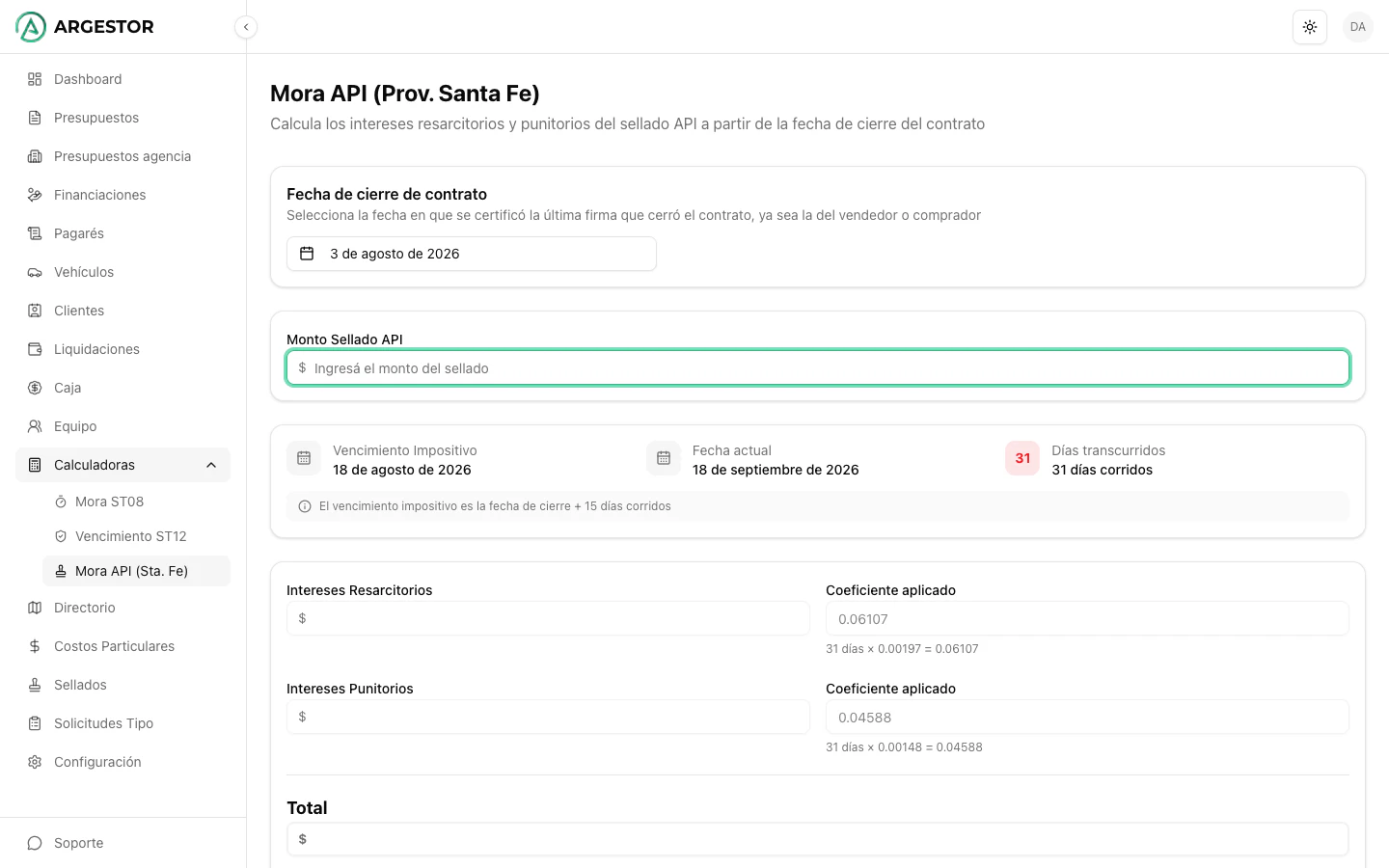Go to Presupuestos in the sidebar
The width and height of the screenshot is (1389, 868).
123,118
